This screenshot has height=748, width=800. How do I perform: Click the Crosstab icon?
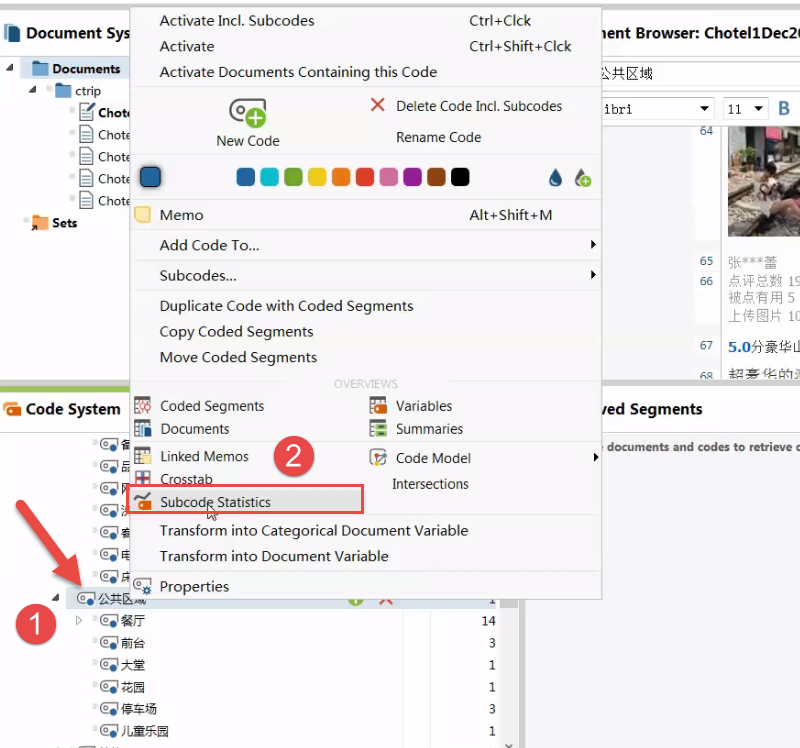[142, 479]
